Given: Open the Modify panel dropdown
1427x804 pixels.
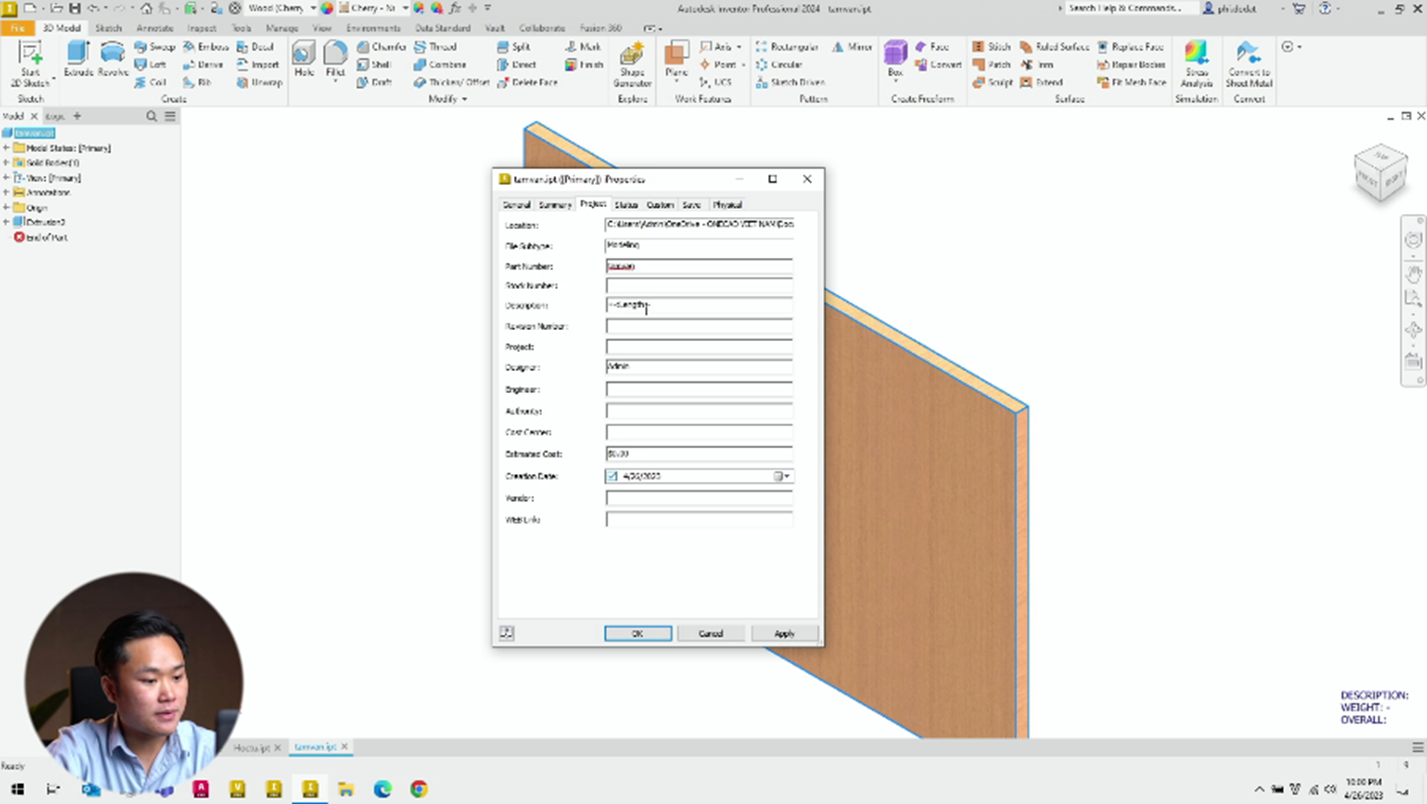Looking at the screenshot, I should pos(447,99).
